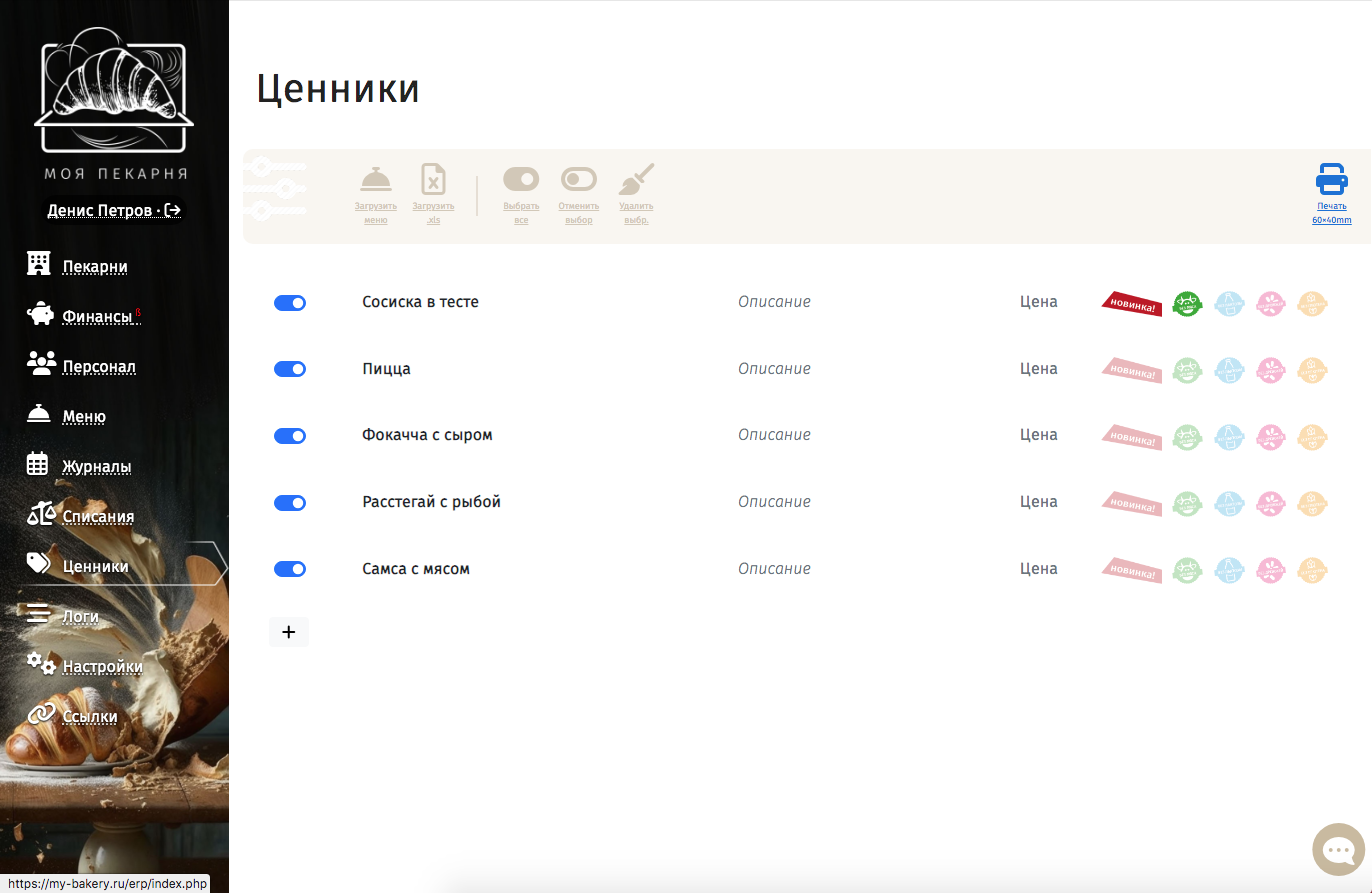Toggle off the Сосиска в тесте switch
Image resolution: width=1372 pixels, height=893 pixels.
290,303
